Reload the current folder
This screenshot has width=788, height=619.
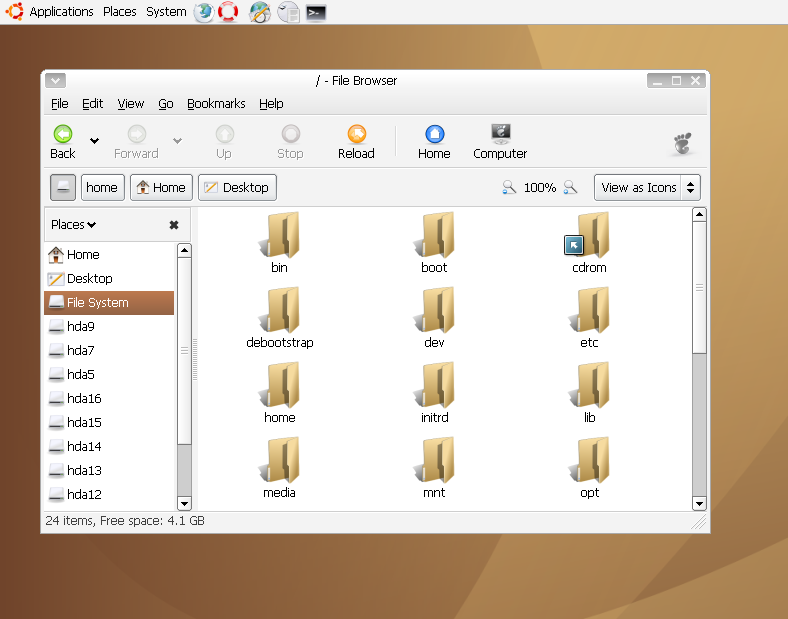pos(356,142)
